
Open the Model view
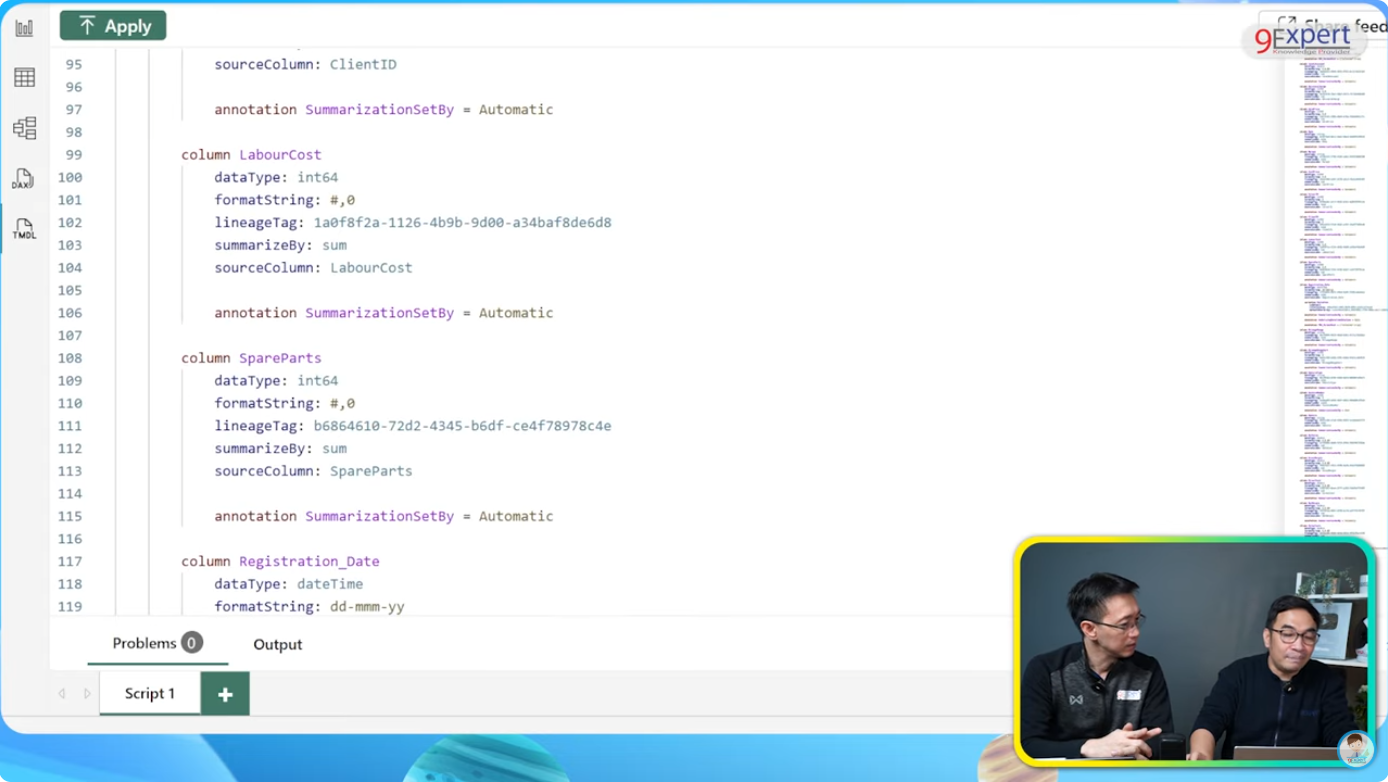click(x=24, y=128)
